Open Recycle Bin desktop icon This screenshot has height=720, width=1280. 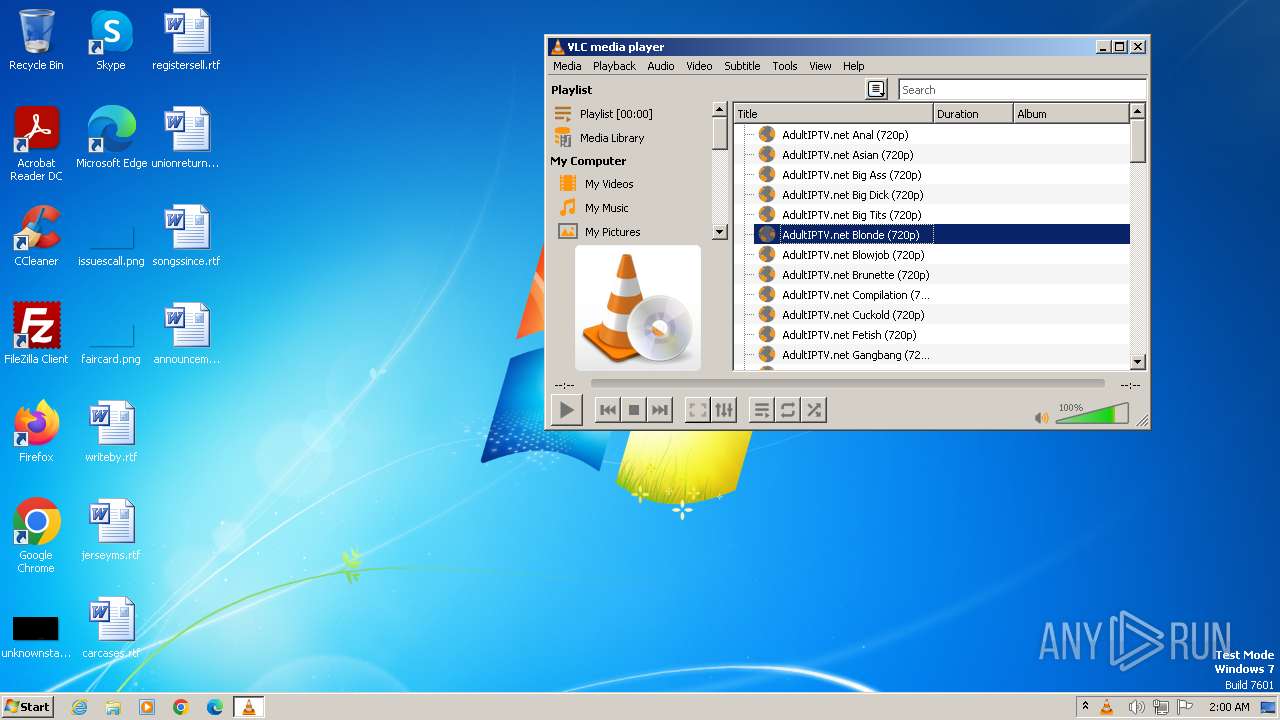coord(36,40)
